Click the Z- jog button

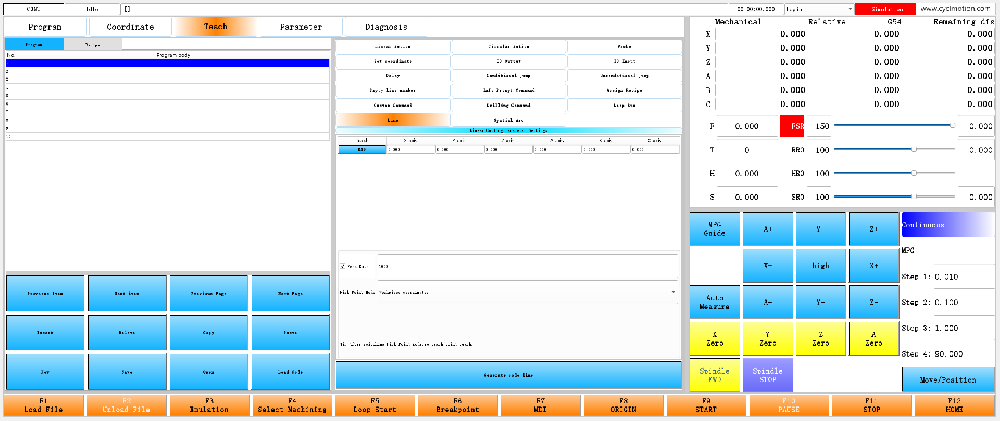tap(874, 301)
